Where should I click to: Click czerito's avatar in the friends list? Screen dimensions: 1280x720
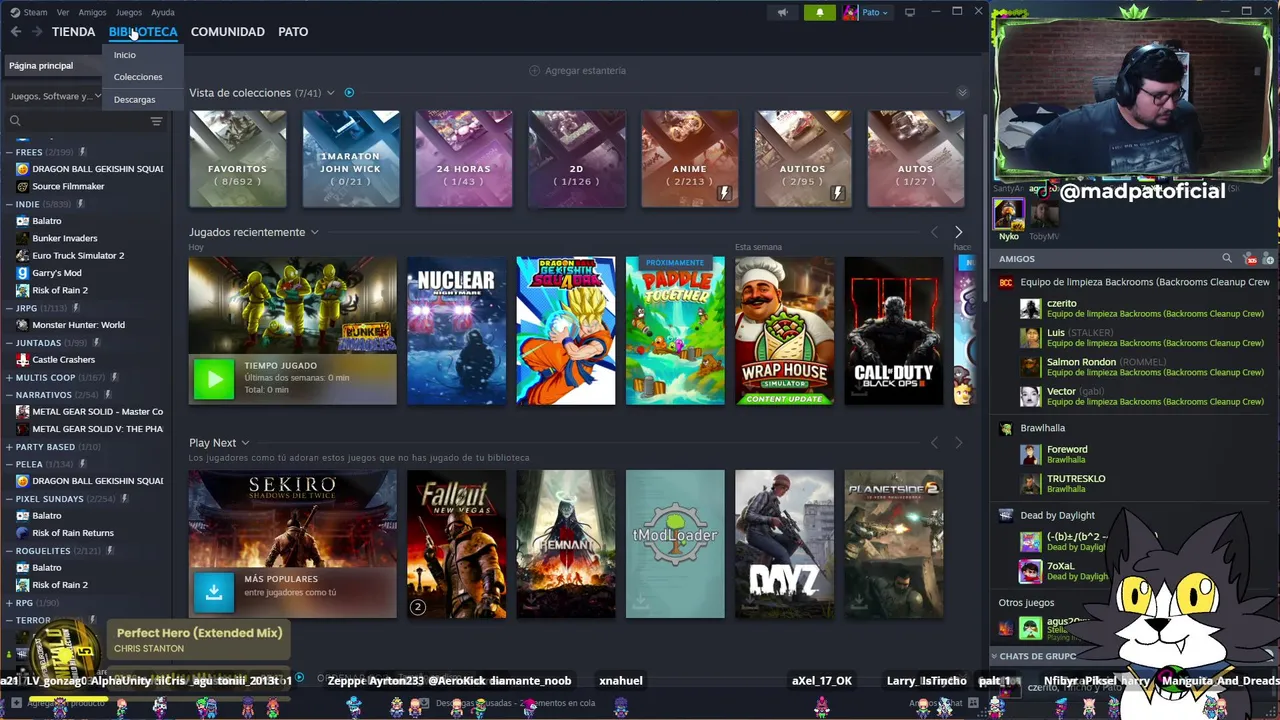pyautogui.click(x=1030, y=308)
